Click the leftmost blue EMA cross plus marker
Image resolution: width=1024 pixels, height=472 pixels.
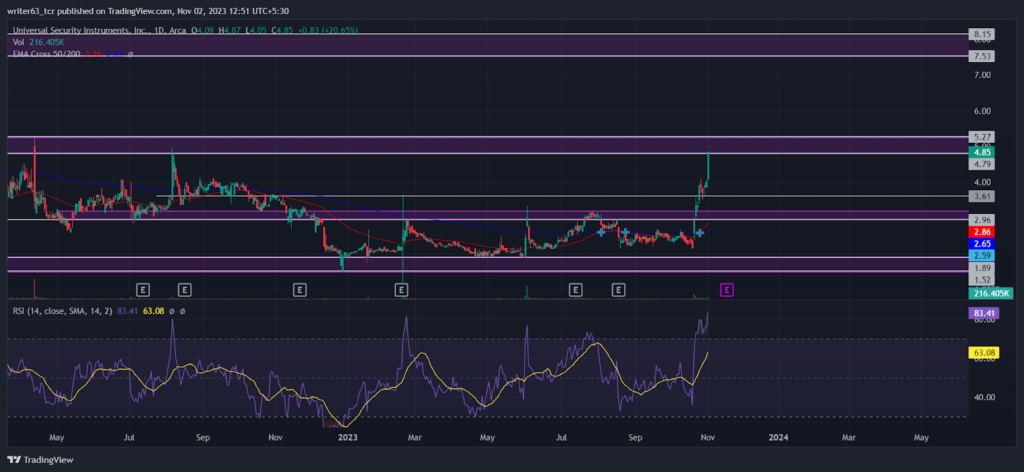[600, 232]
